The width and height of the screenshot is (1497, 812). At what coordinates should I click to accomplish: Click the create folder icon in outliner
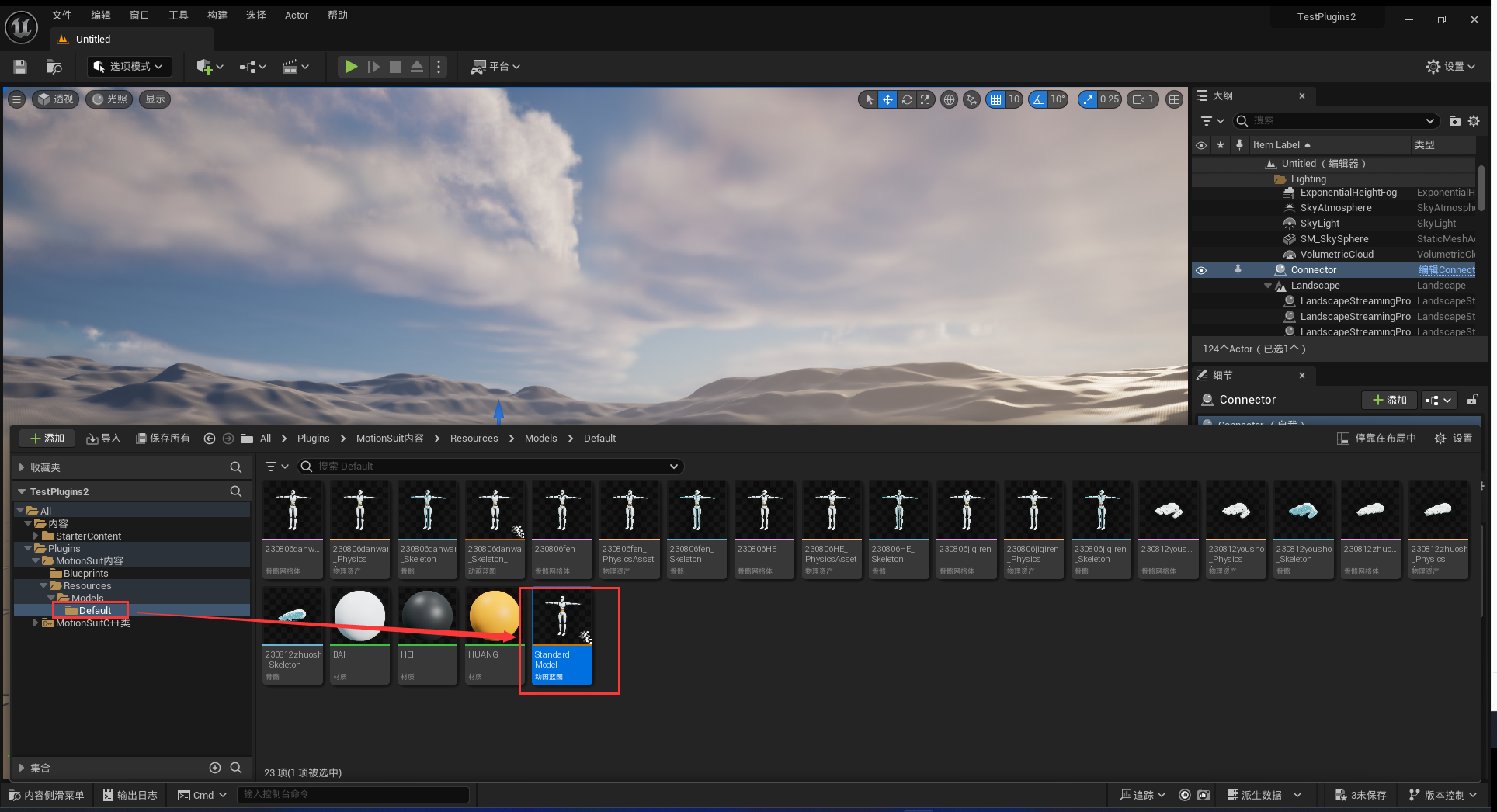1454,121
